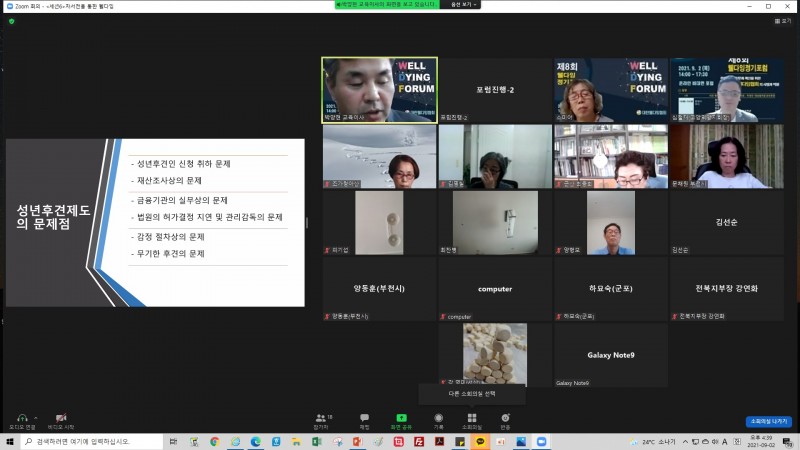Viewport: 800px width, 450px height.
Task: Open KakaoTalk from the Windows taskbar
Action: click(x=480, y=441)
